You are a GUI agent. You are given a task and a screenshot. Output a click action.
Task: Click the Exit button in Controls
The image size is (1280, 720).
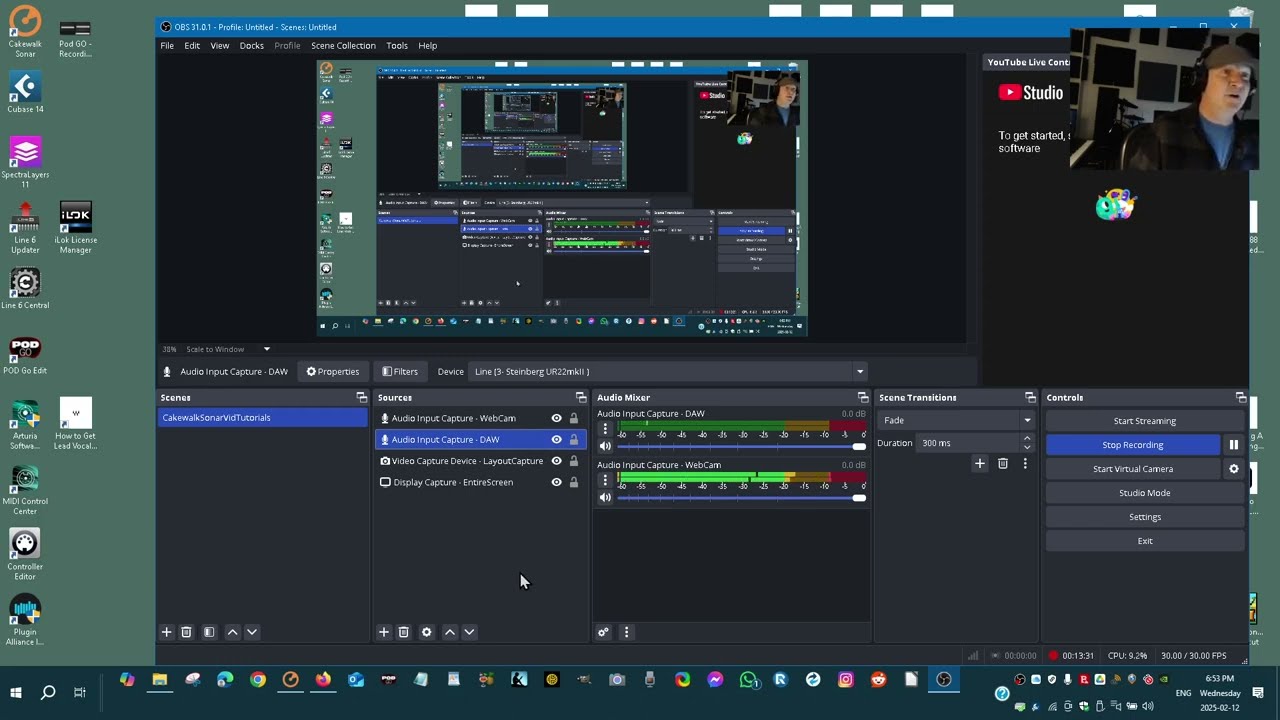click(1144, 541)
